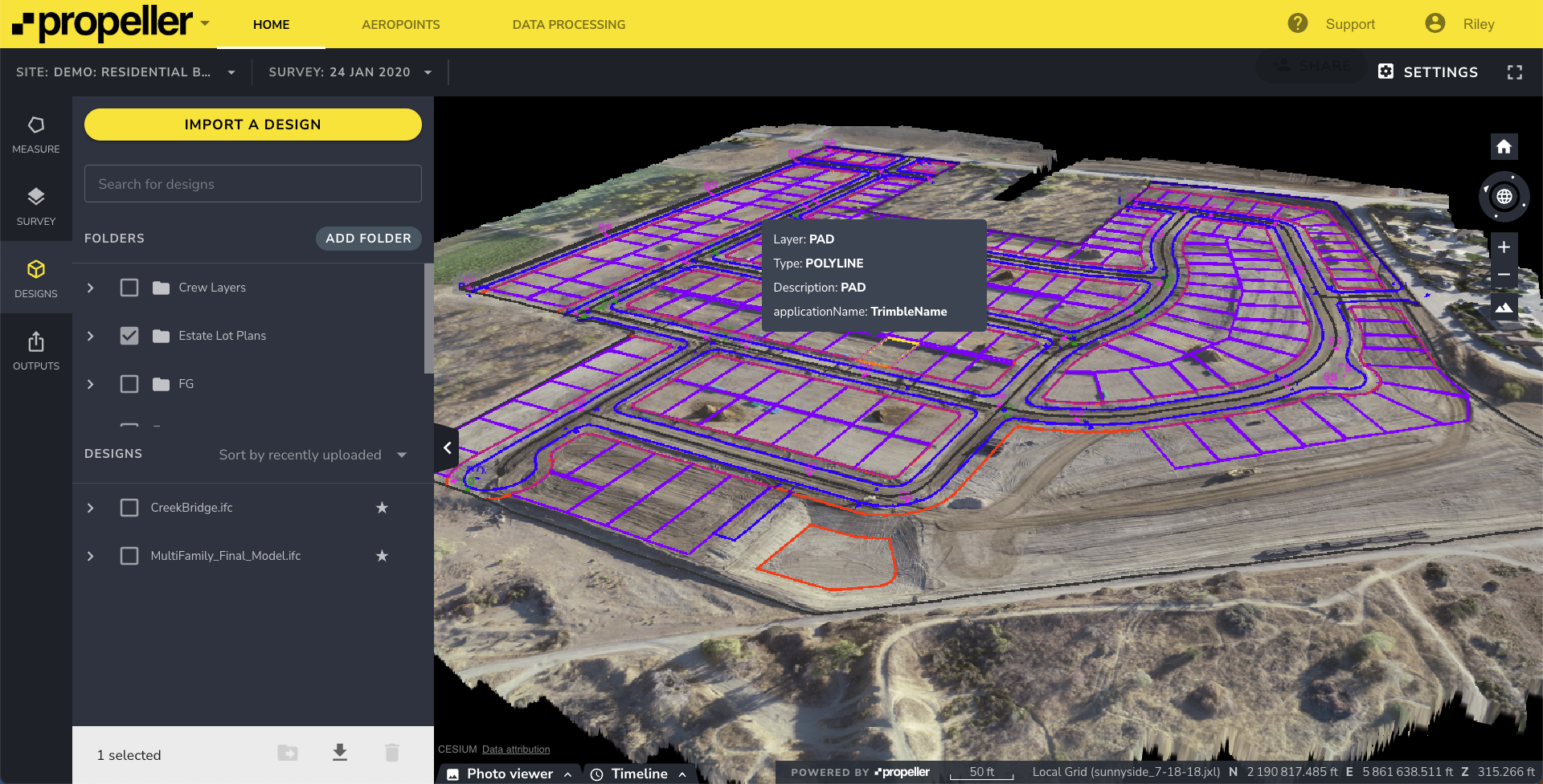The height and width of the screenshot is (784, 1543).
Task: Toggle the terrain mountain view icon
Action: 1504,308
